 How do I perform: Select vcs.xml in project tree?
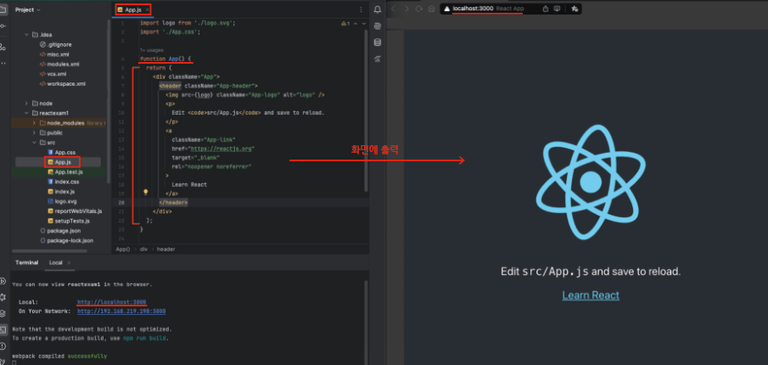click(x=56, y=74)
